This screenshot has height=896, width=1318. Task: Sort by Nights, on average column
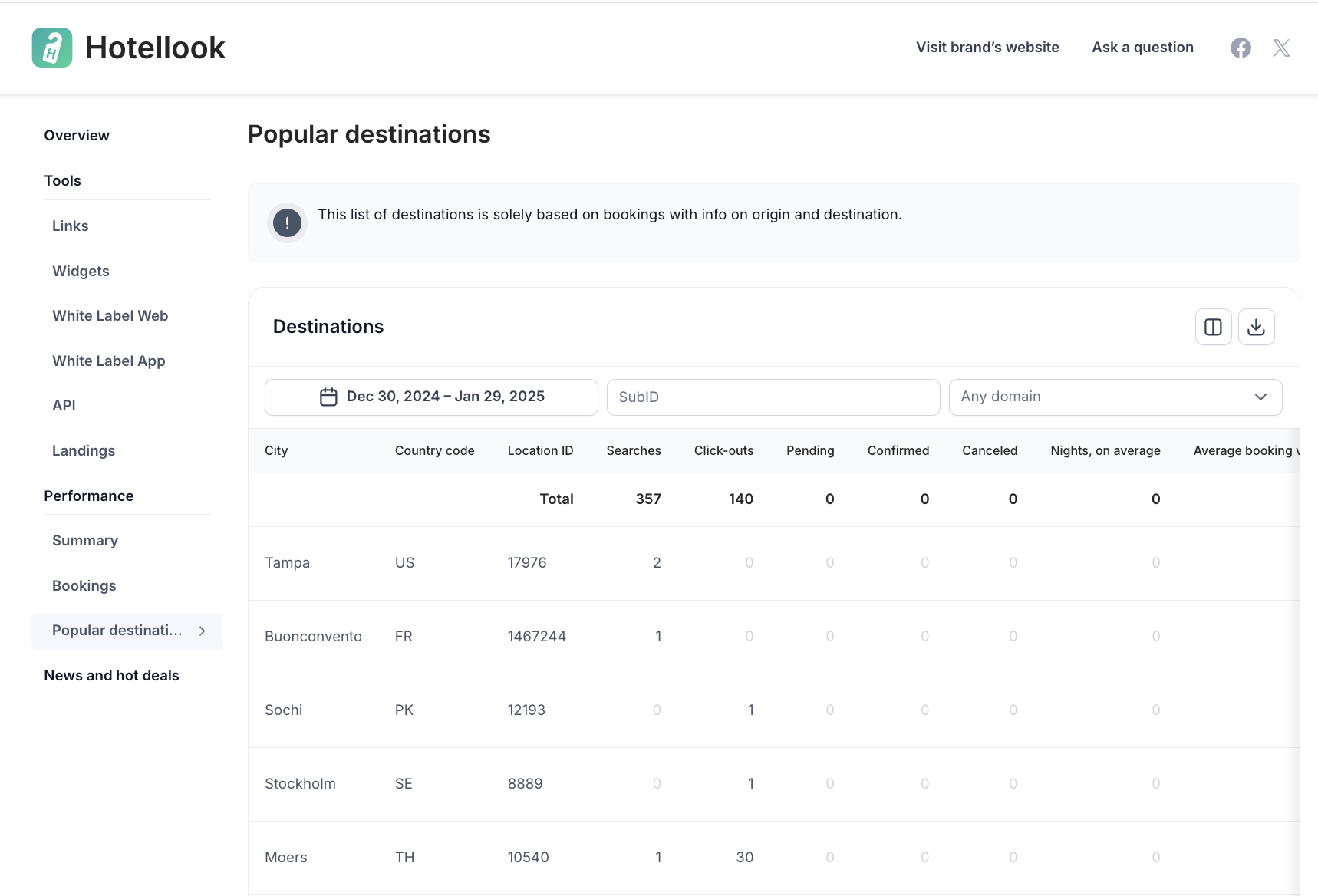[x=1105, y=451]
